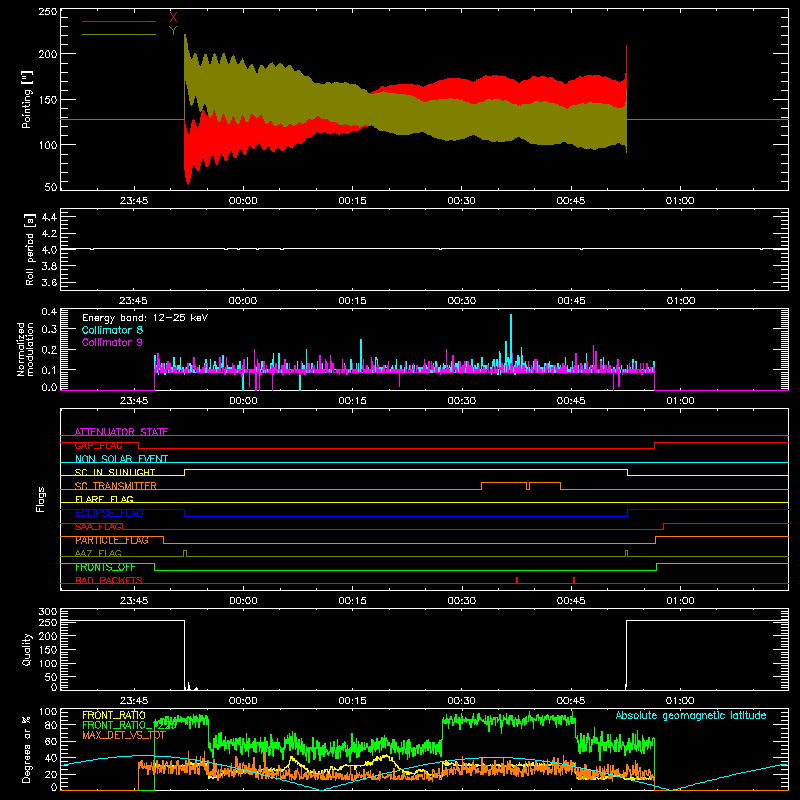This screenshot has height=800, width=800.
Task: Click the olive Y legend label
Action: 173,31
